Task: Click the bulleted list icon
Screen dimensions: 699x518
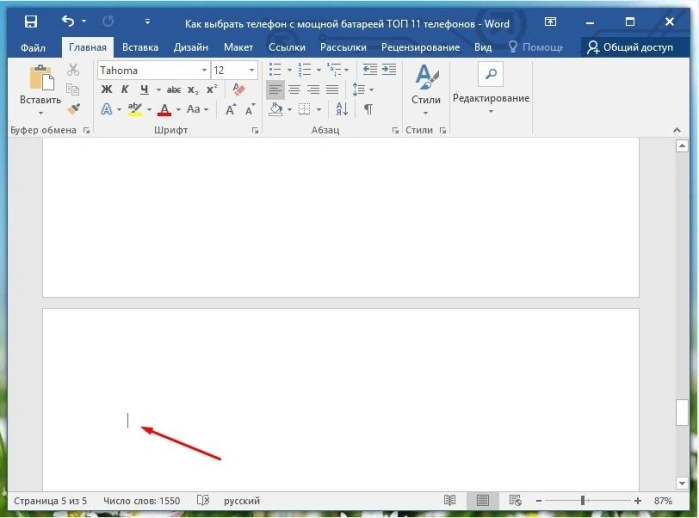Action: point(275,70)
